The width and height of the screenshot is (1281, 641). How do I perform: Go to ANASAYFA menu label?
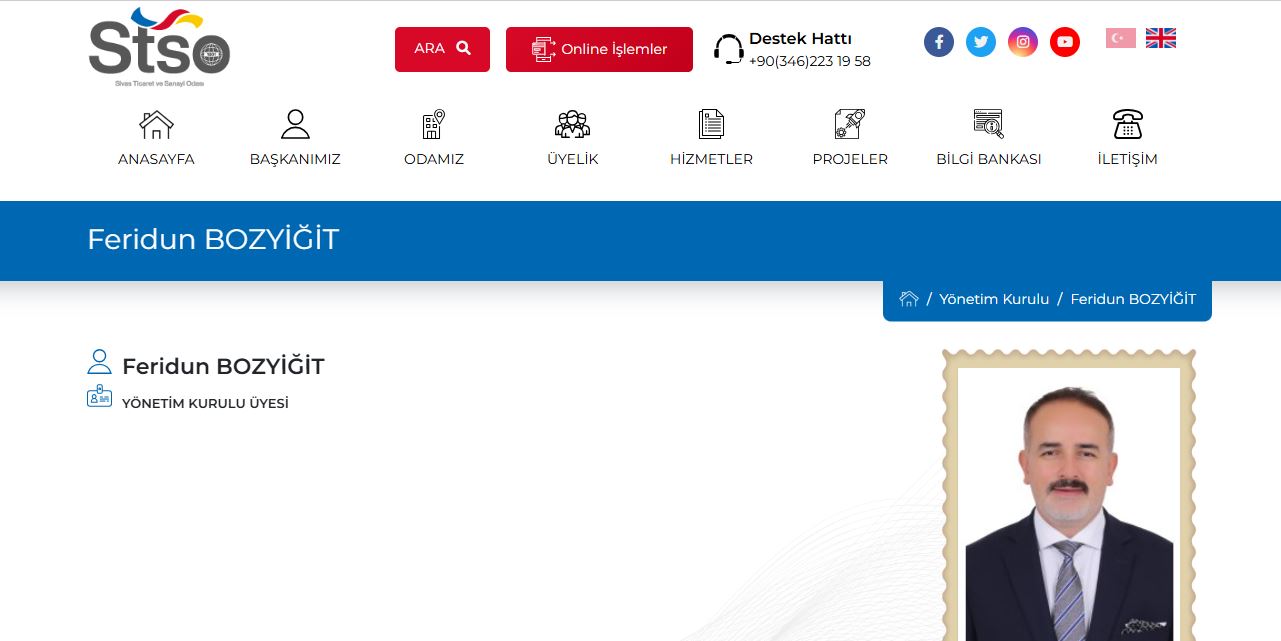(156, 159)
